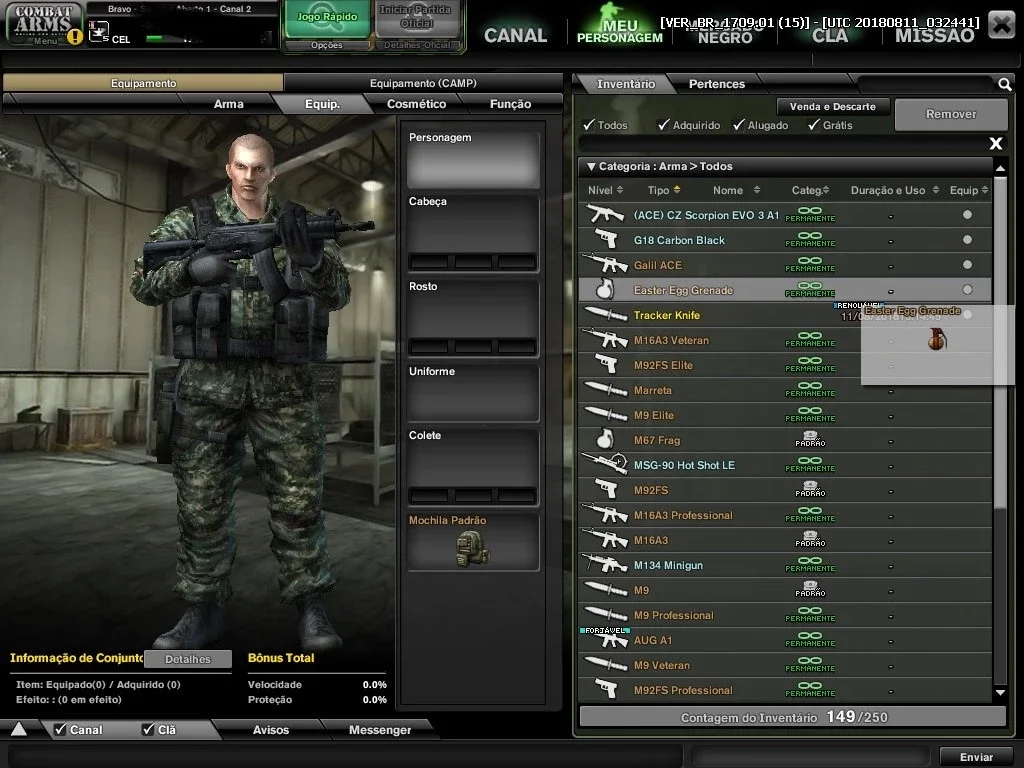Click the Remover button
This screenshot has width=1024, height=768.
(x=951, y=114)
